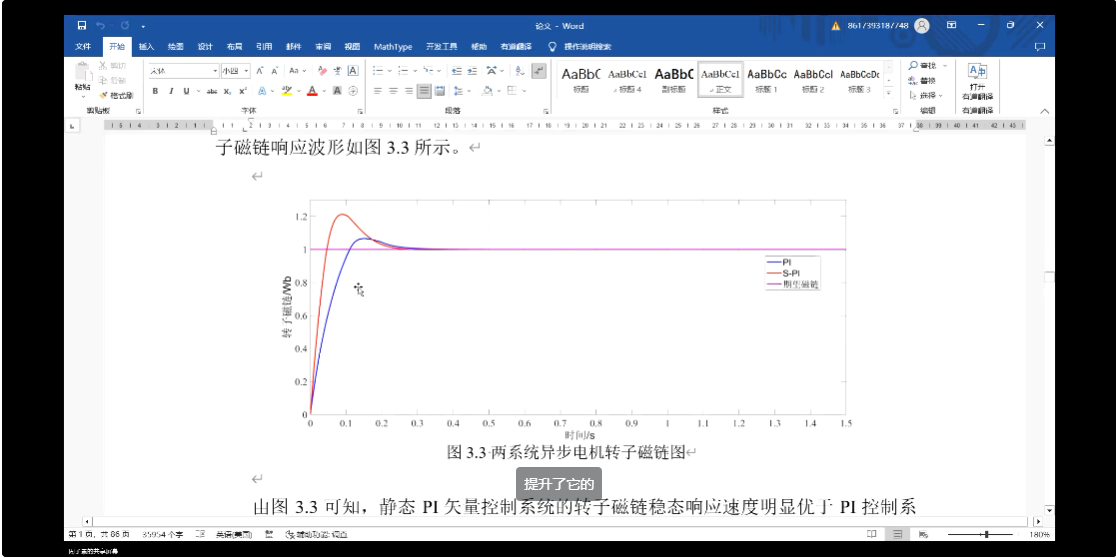
Task: Toggle superscript formatting
Action: (x=243, y=91)
